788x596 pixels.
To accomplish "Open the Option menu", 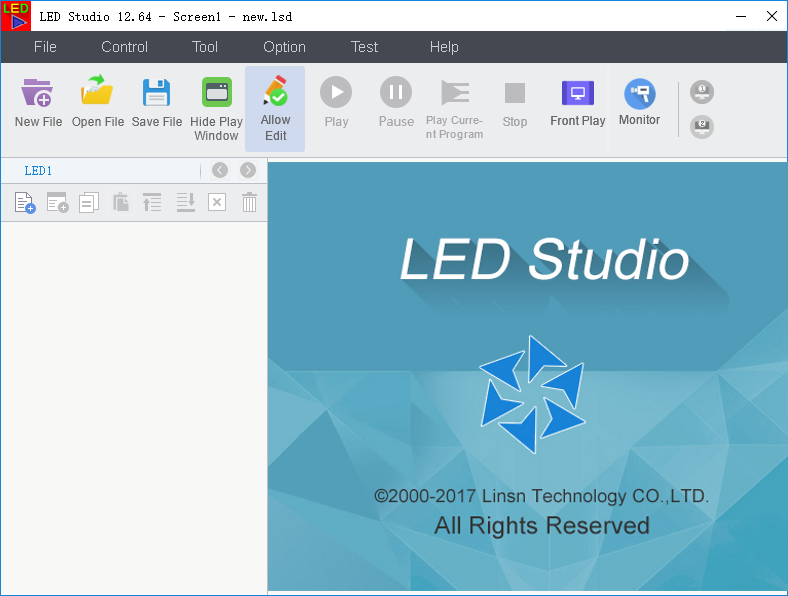I will tap(284, 47).
